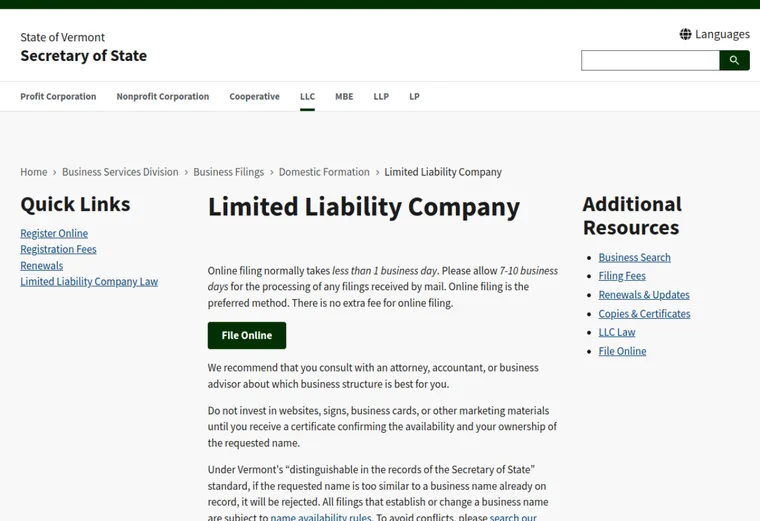This screenshot has height=521, width=760.
Task: Select the LLC navigation tab
Action: pos(307,96)
